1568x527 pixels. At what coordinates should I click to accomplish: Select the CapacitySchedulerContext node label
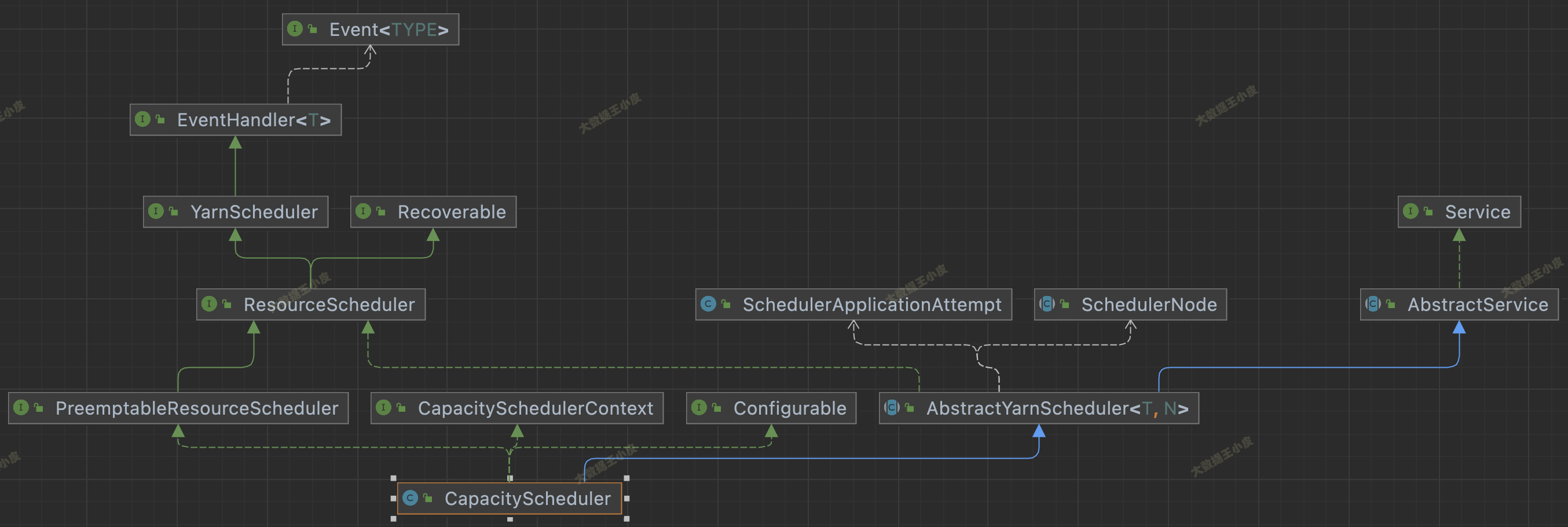[x=536, y=408]
